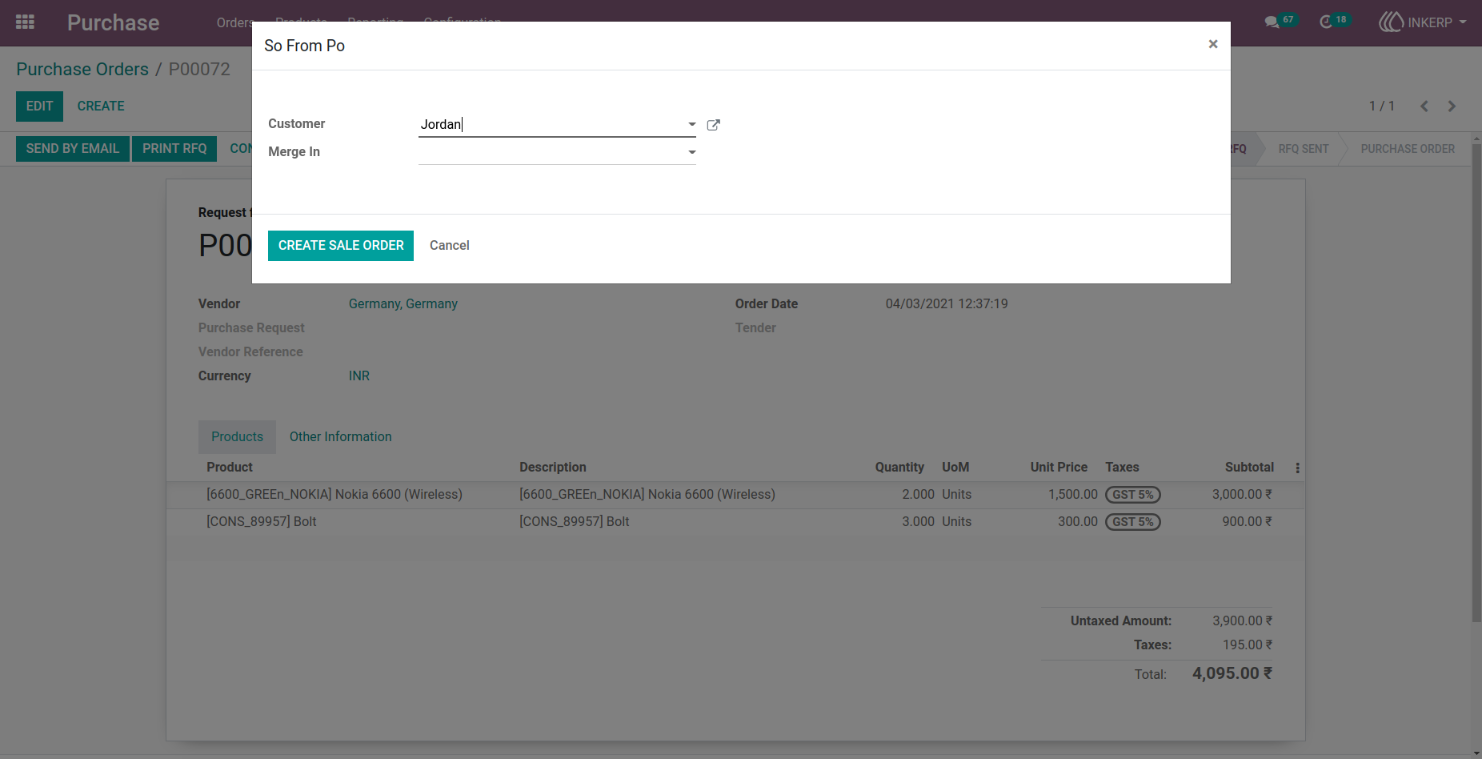Sort by the Subtotal column header
The width and height of the screenshot is (1482, 759).
[1249, 467]
